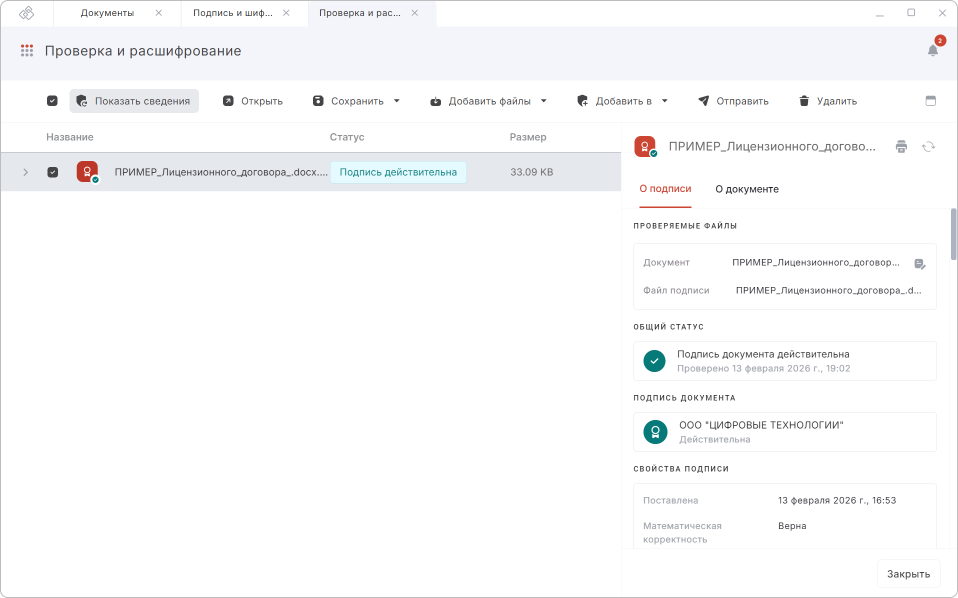This screenshot has width=958, height=598.
Task: Open the apps grid menu icon
Action: point(27,51)
